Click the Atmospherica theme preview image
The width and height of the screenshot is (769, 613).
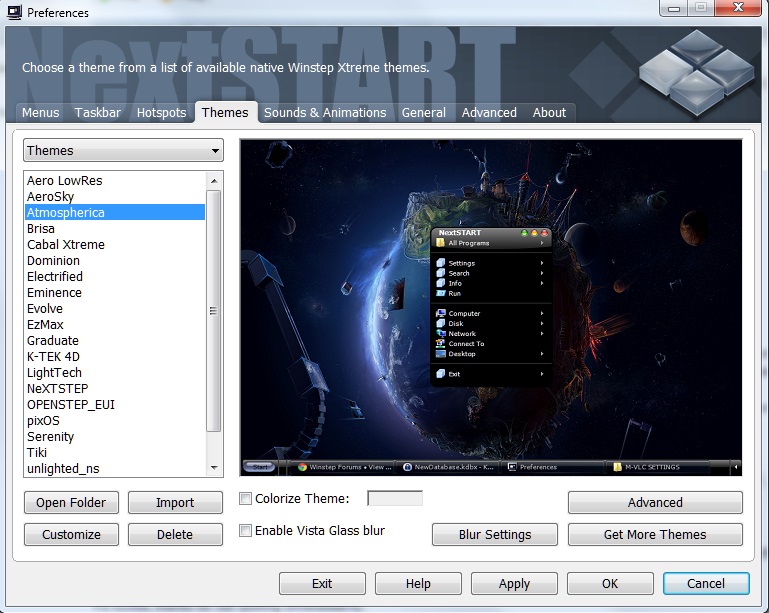491,308
